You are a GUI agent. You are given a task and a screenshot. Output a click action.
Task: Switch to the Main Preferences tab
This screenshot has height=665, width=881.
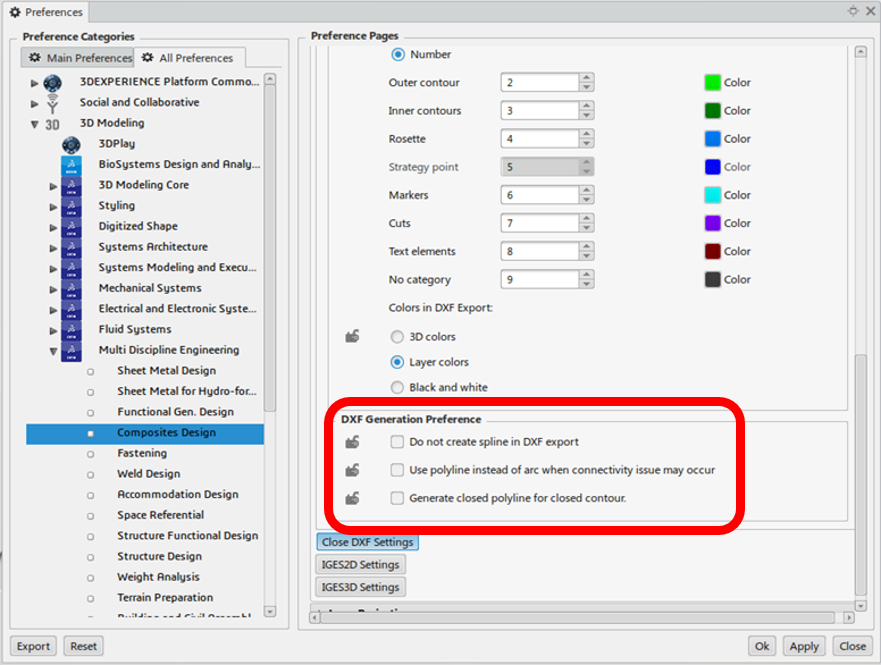point(80,58)
